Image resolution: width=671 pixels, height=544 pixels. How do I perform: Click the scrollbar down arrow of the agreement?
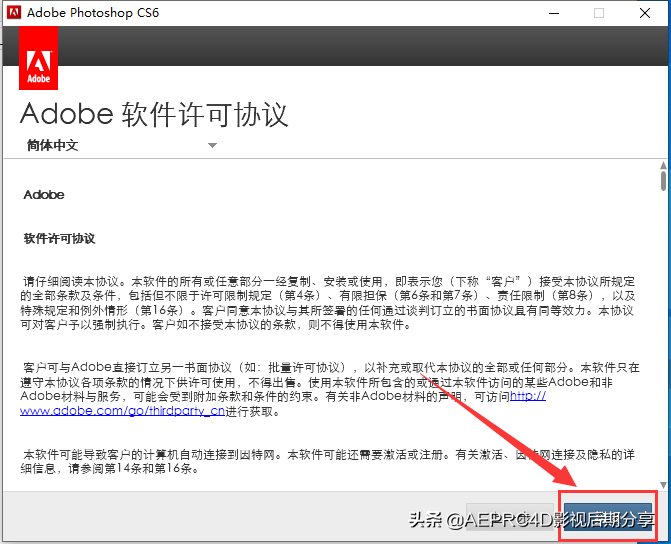(x=663, y=485)
